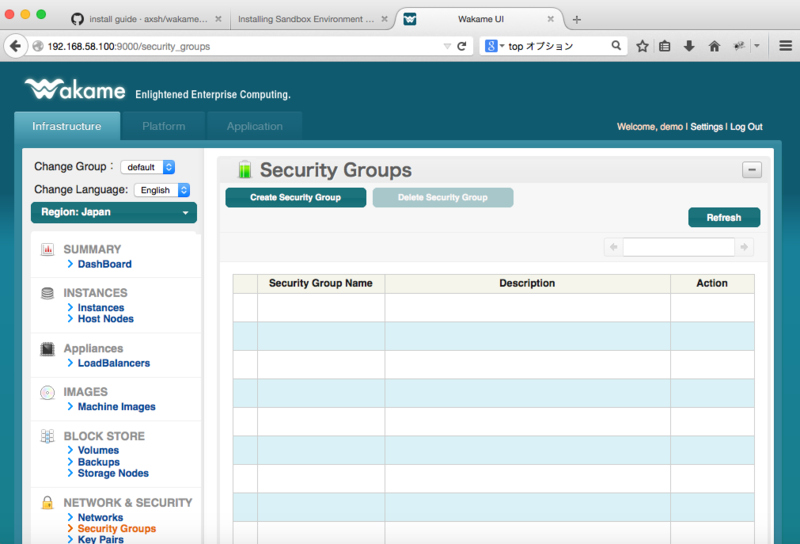
Task: Switch to the Platform tab
Action: tap(164, 126)
